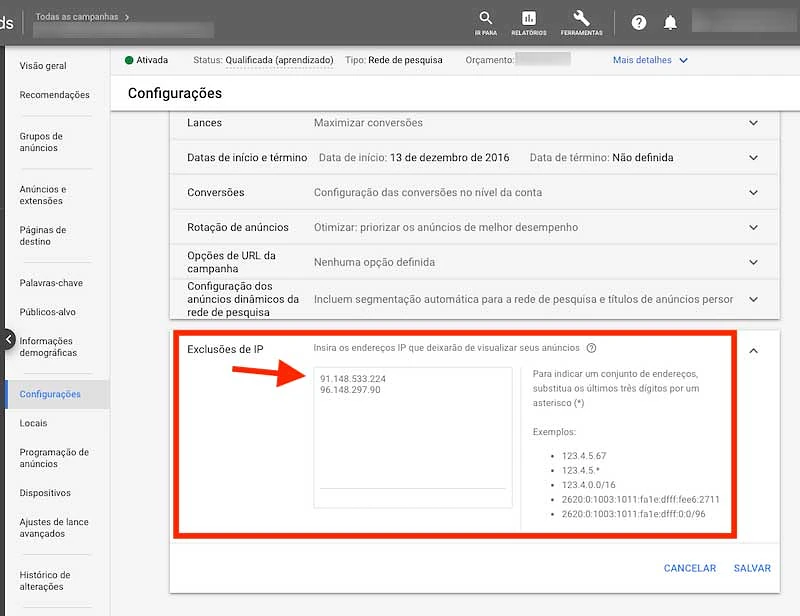
Task: Open Públicos-alvo in sidebar
Action: pos(47,312)
